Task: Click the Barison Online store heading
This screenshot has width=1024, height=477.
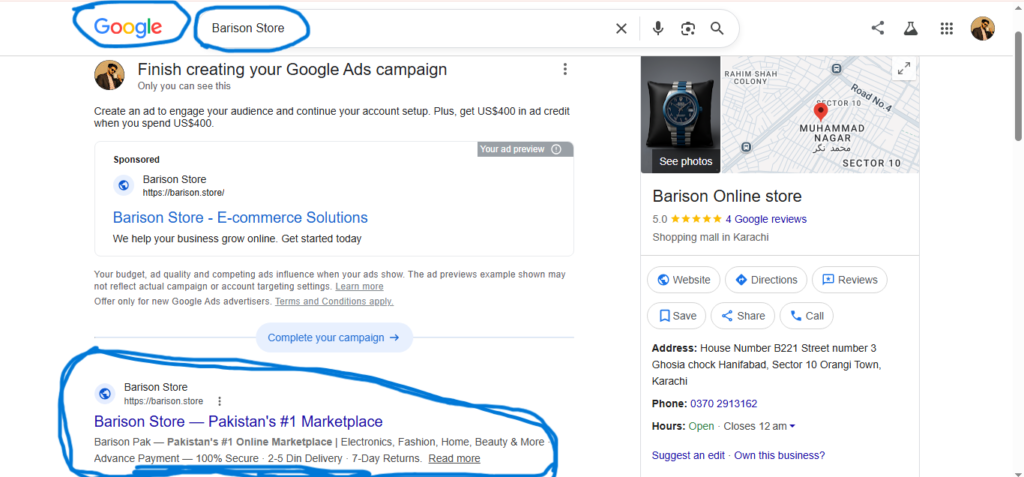Action: click(727, 196)
